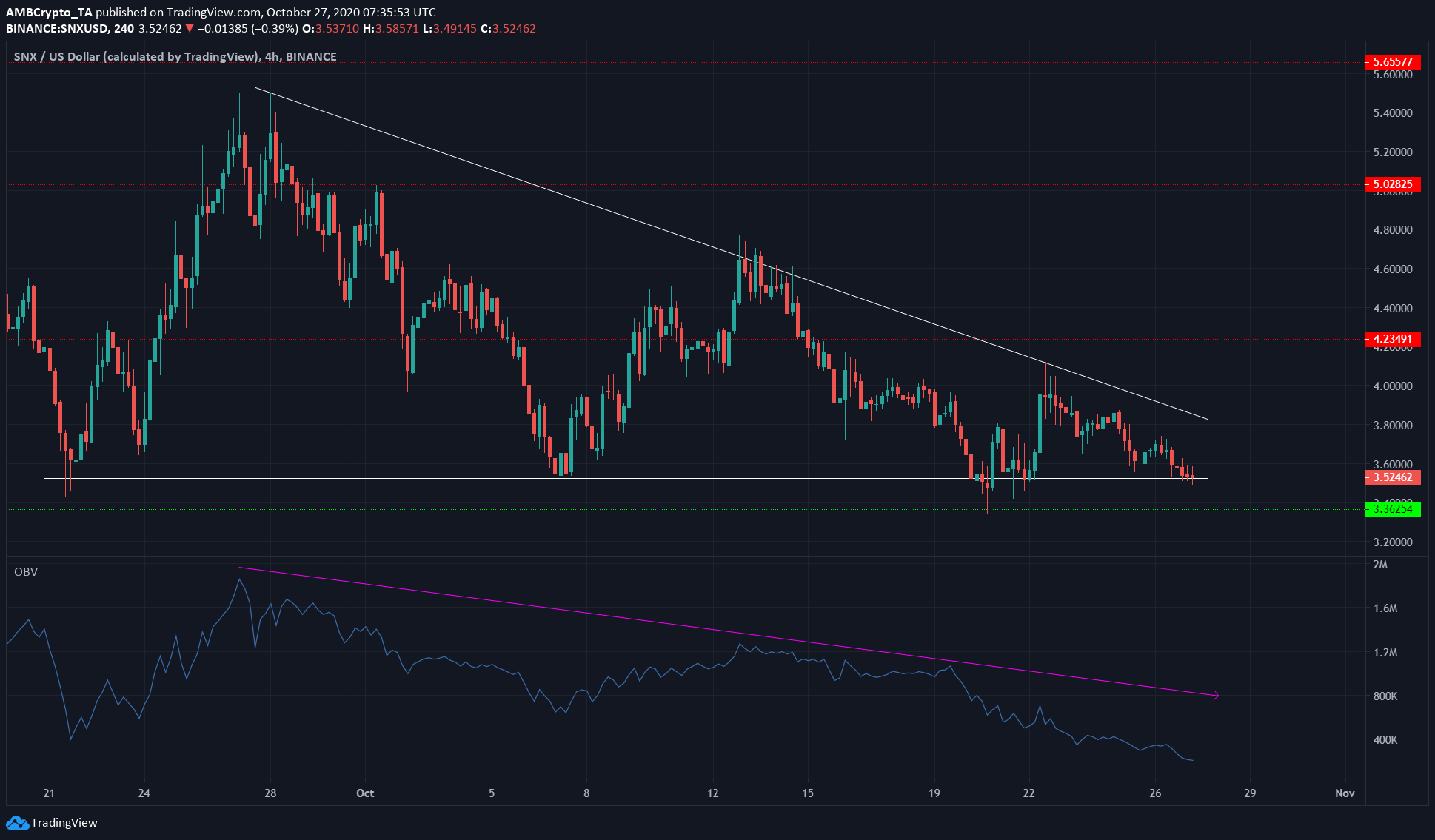
Task: Click the OBV indicator label
Action: [x=26, y=571]
